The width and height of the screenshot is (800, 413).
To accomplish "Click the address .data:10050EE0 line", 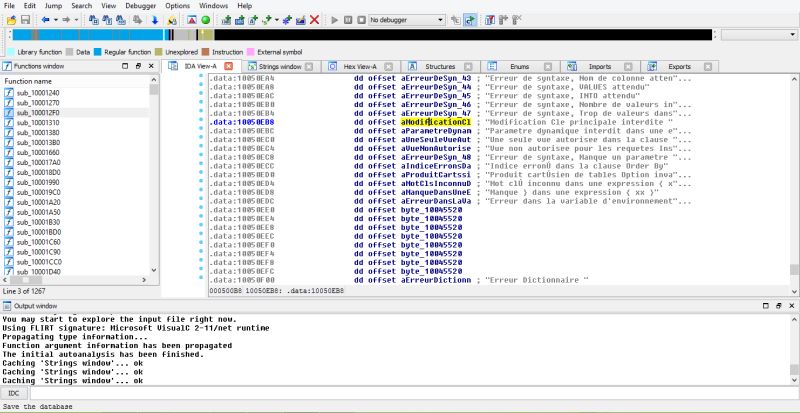I will pos(242,210).
